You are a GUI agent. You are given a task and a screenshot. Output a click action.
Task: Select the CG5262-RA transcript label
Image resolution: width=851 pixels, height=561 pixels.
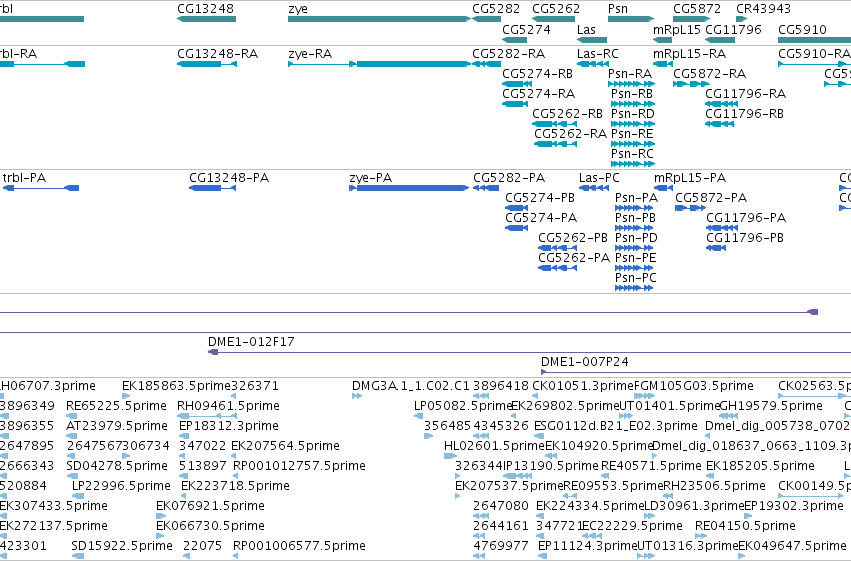(x=570, y=134)
